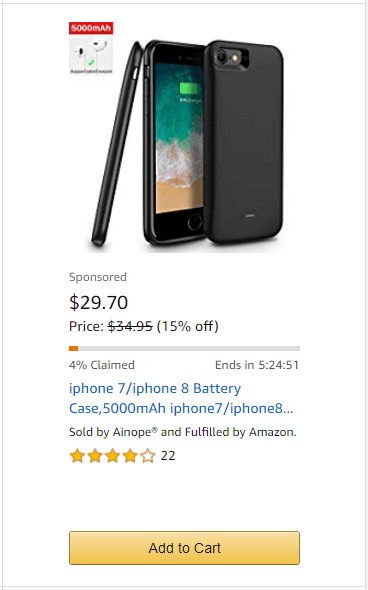Click the camera lens on the case back

(222, 56)
